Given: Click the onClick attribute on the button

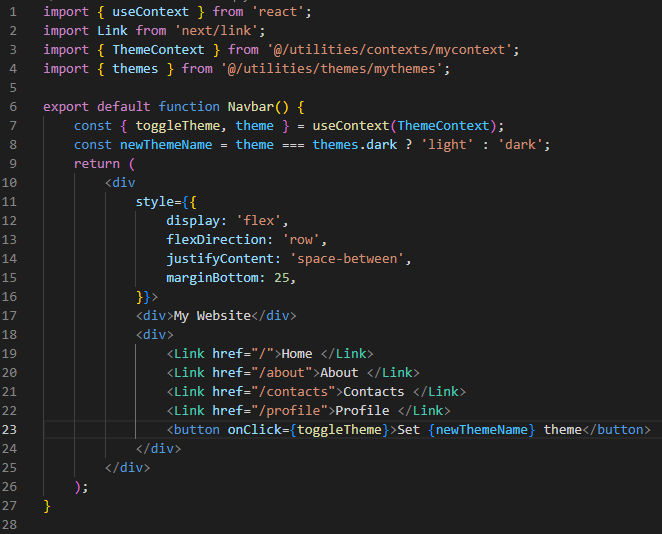Looking at the screenshot, I should (x=251, y=429).
